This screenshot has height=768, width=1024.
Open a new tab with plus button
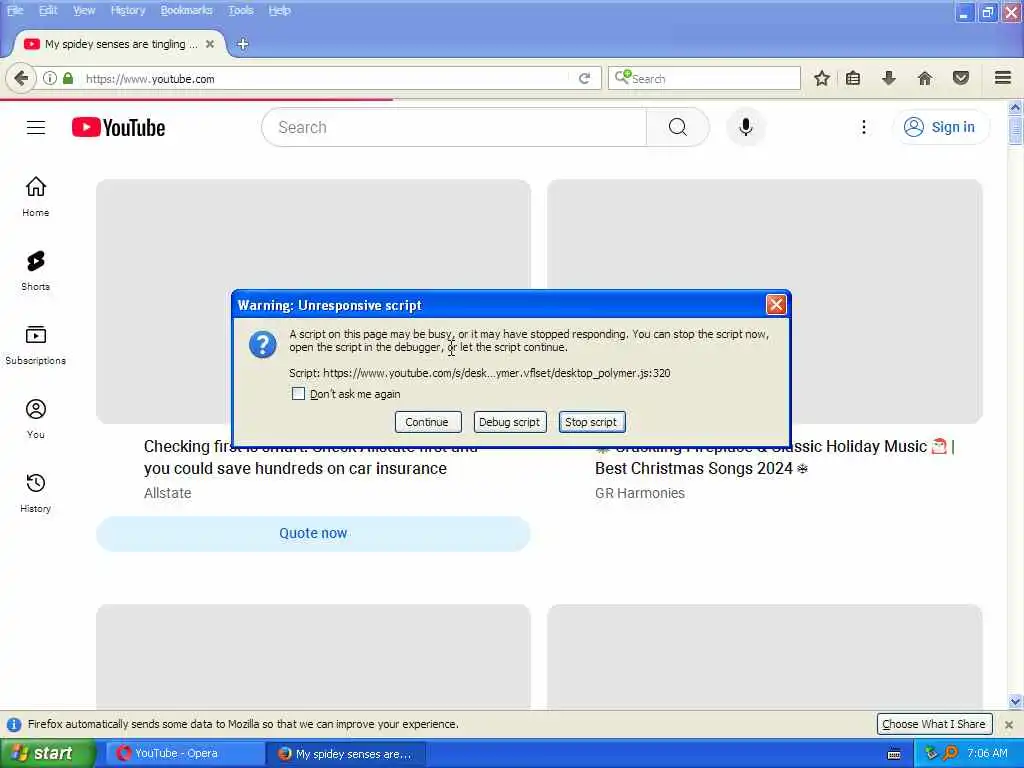pyautogui.click(x=242, y=44)
